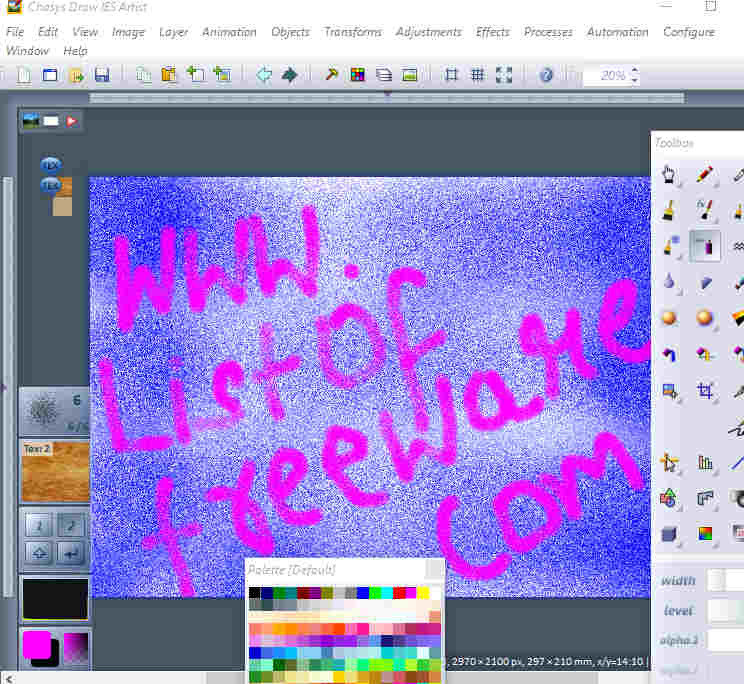Viewport: 744px width, 684px height.
Task: Select the yellow Paint Brush tool
Action: 669,211
